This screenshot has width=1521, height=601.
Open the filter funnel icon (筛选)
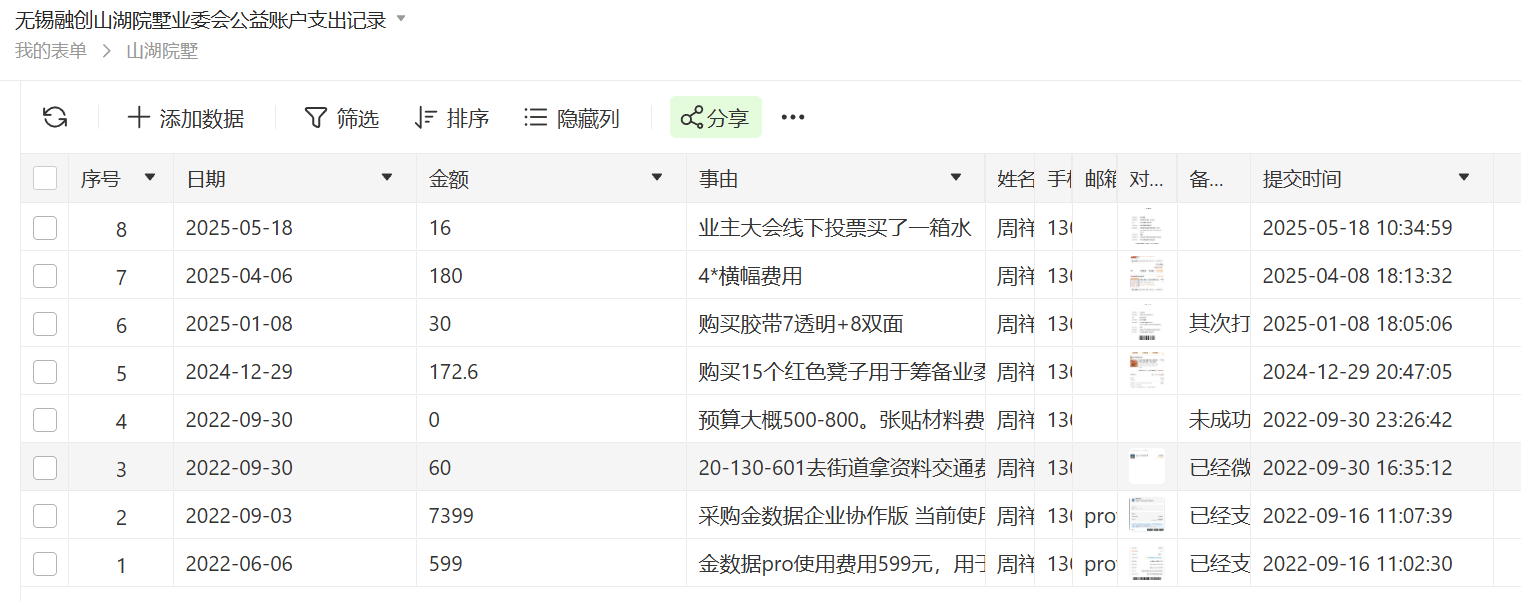[315, 118]
